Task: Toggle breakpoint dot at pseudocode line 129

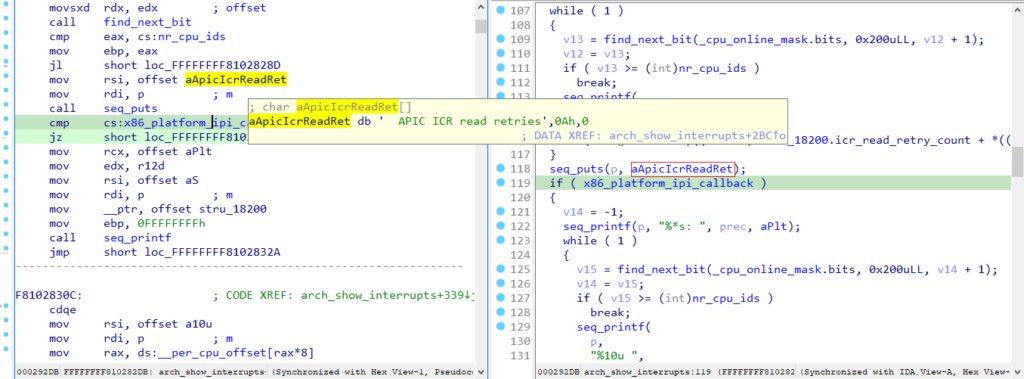Action: (x=501, y=327)
